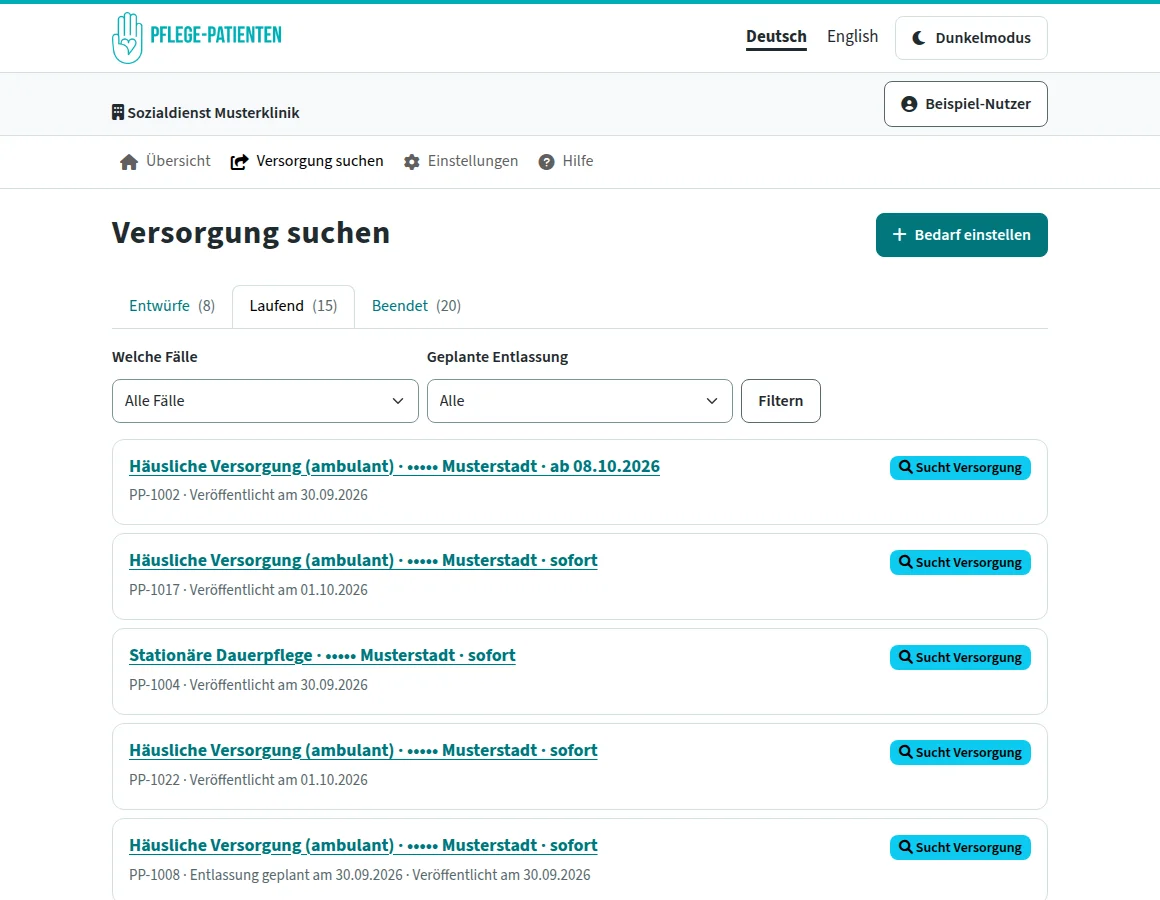Image resolution: width=1160 pixels, height=900 pixels.
Task: Click the building icon next to Sozialdienst Musterklinik
Action: (118, 112)
